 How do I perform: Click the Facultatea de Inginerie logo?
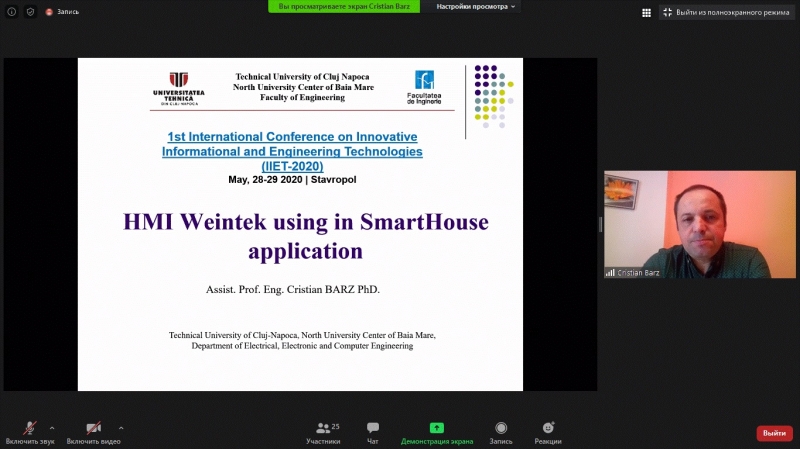(x=424, y=87)
